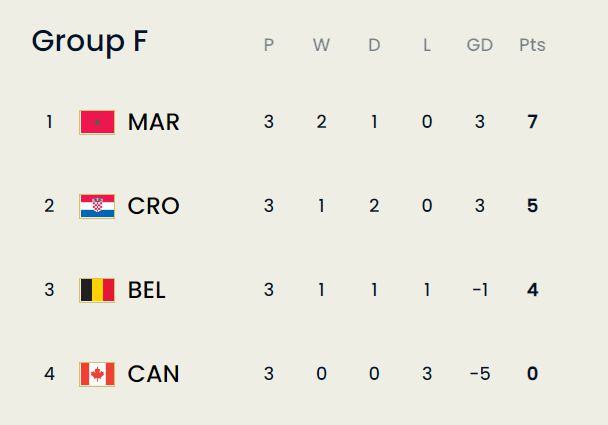This screenshot has width=608, height=425.
Task: Click Morocco's 7 points value
Action: [x=532, y=122]
